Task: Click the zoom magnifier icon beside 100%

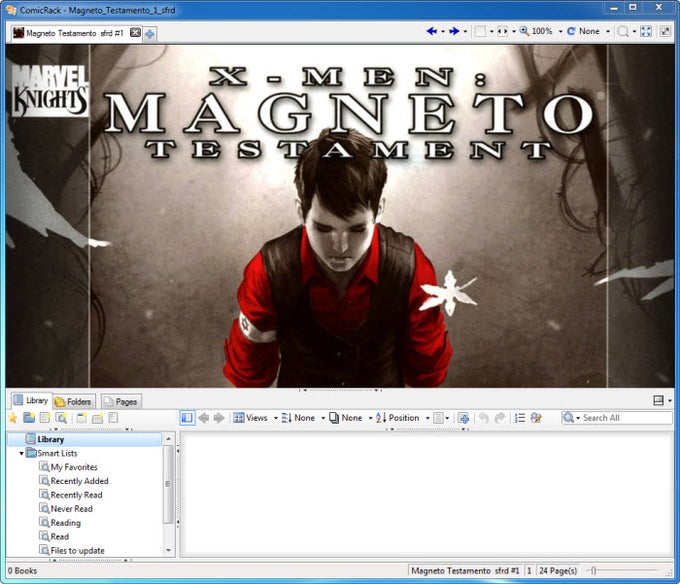Action: (x=524, y=31)
